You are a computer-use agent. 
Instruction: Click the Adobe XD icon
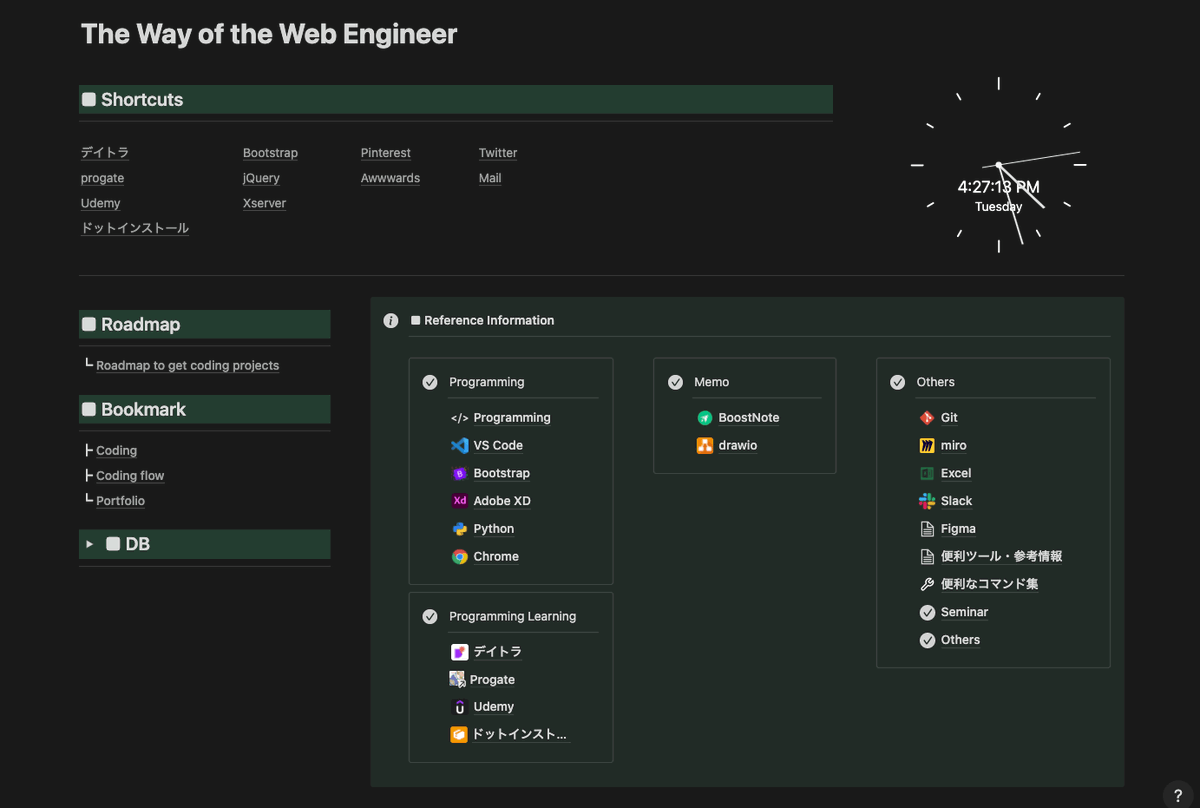click(459, 501)
